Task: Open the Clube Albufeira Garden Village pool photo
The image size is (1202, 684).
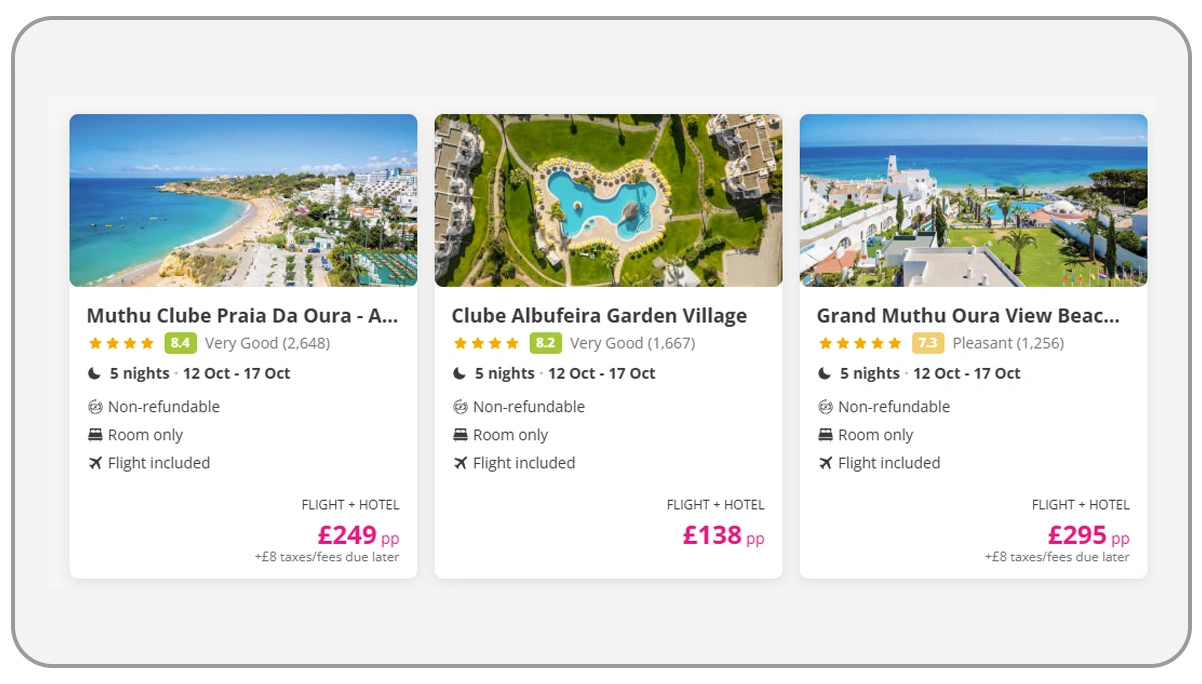Action: (608, 200)
